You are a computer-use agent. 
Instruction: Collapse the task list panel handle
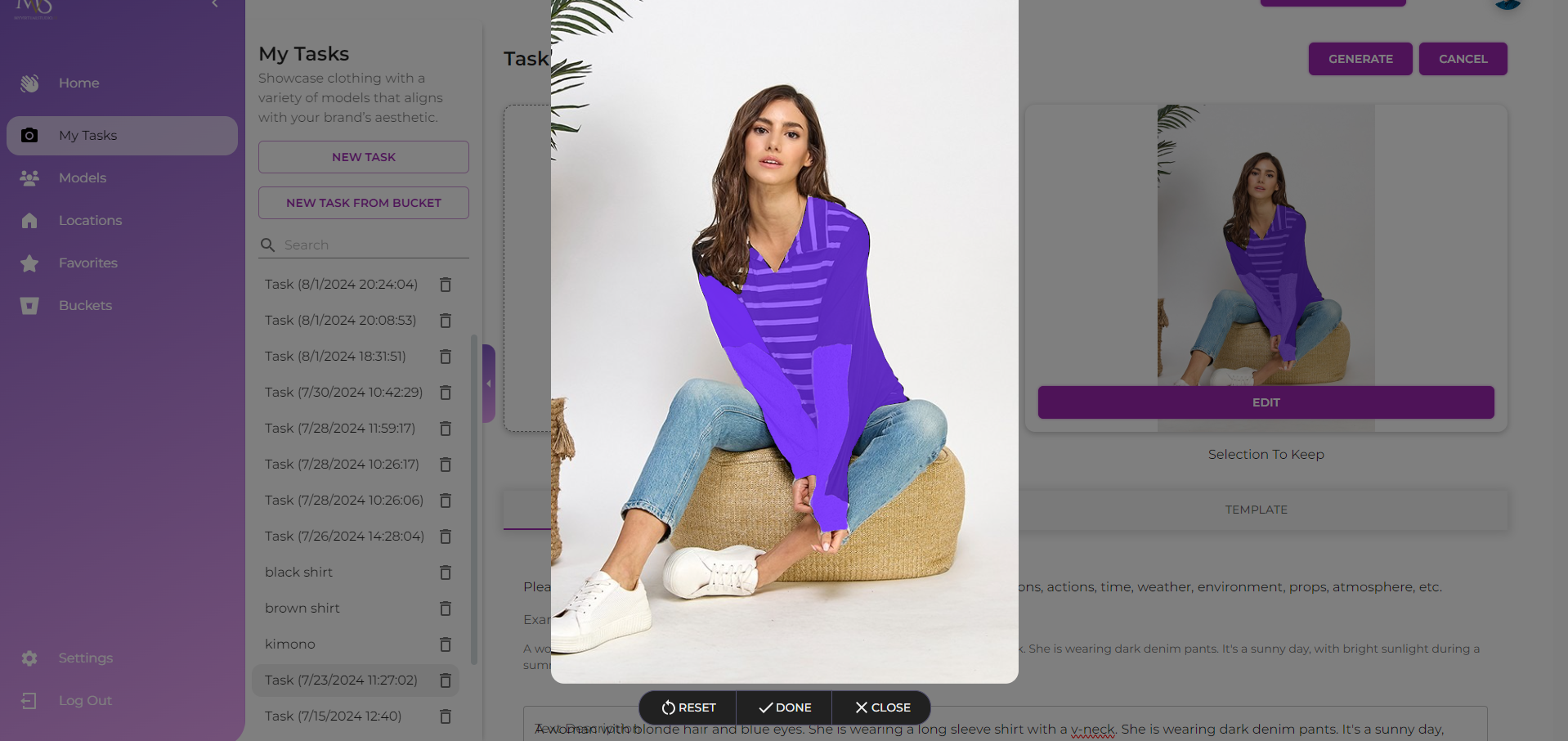tap(489, 383)
